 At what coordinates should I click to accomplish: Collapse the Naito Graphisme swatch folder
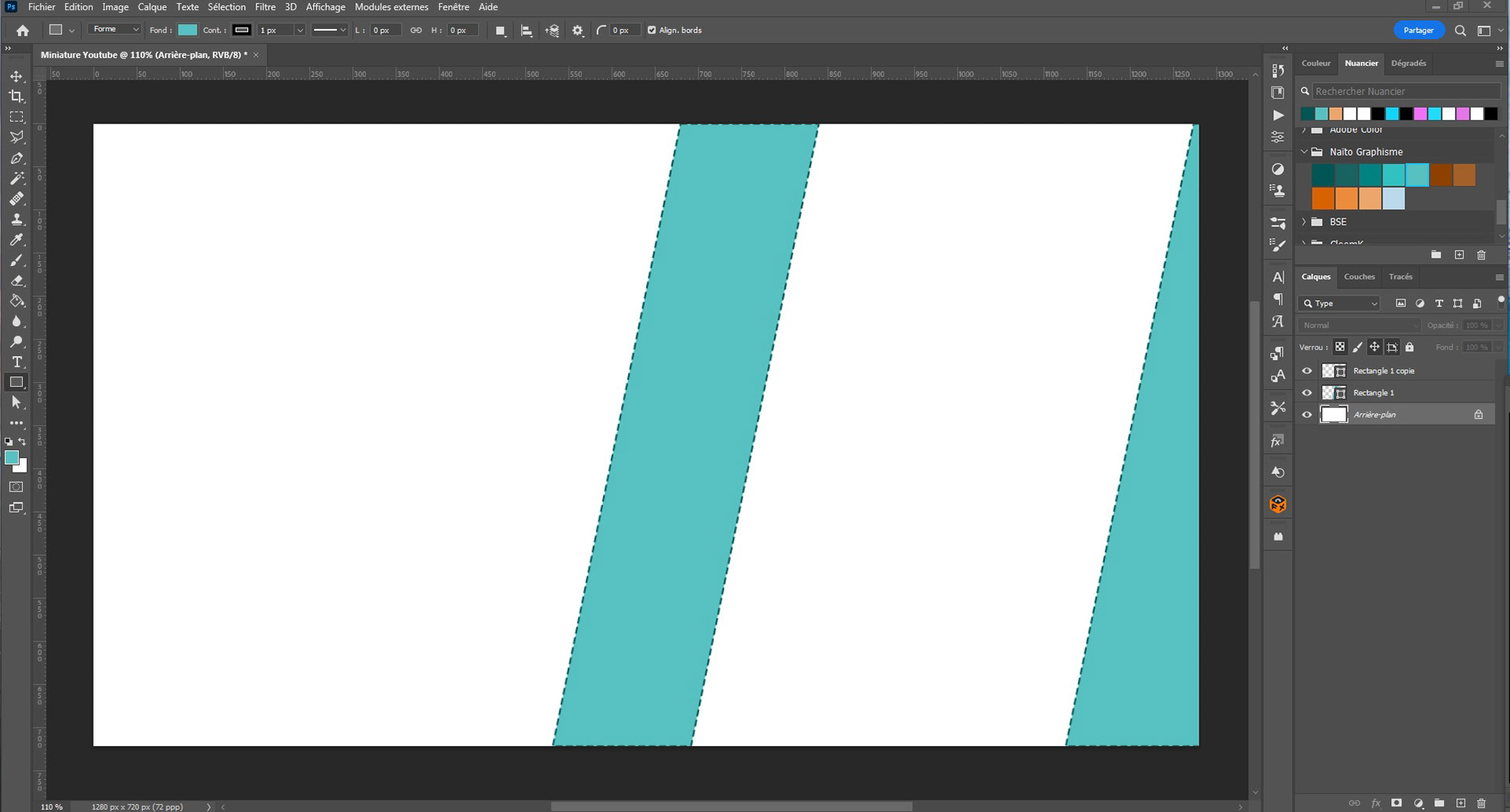(1305, 152)
